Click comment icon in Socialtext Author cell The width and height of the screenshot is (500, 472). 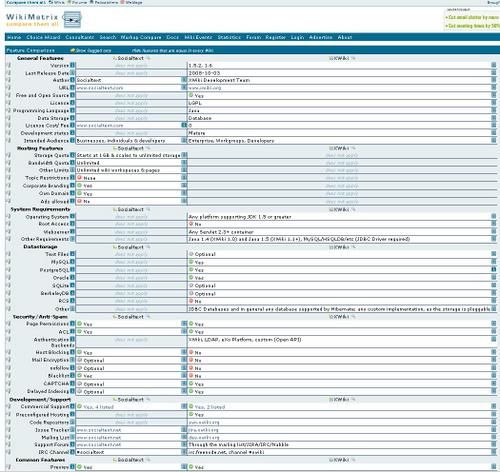coord(184,80)
